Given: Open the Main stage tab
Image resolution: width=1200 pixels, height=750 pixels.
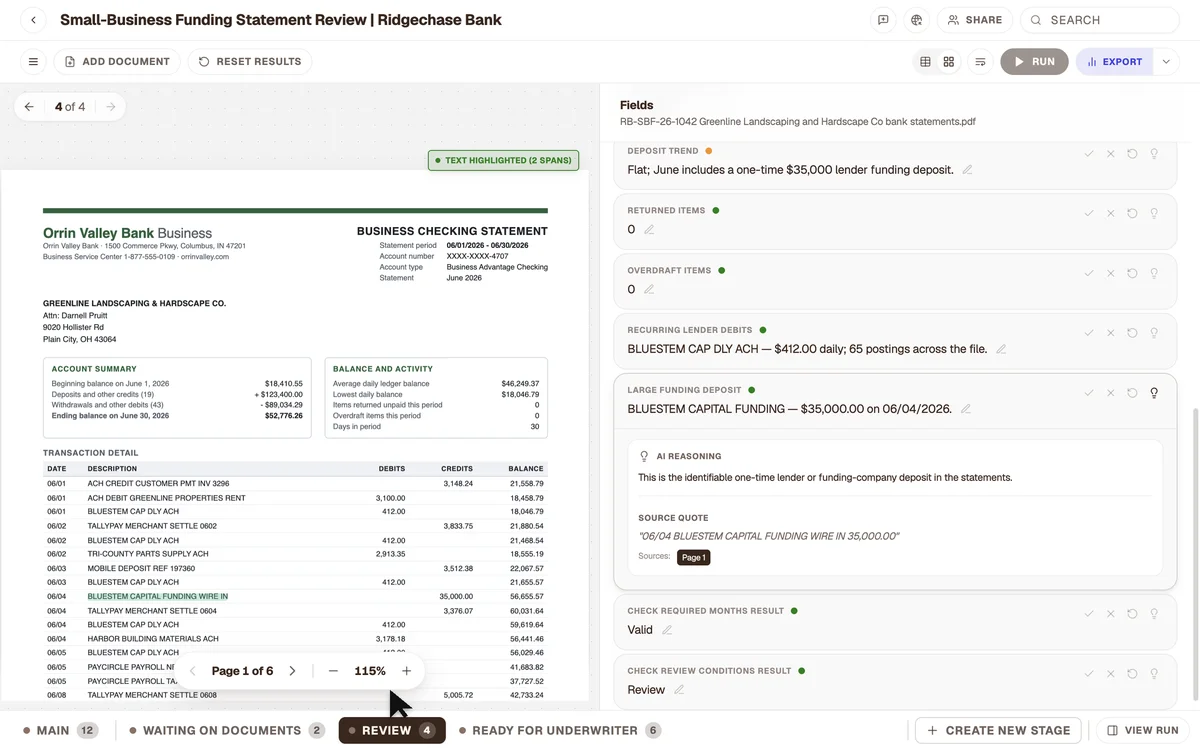Looking at the screenshot, I should click(60, 731).
